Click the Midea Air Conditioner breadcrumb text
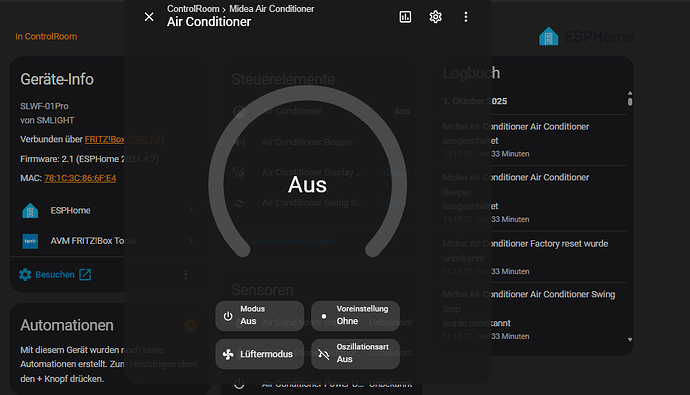The width and height of the screenshot is (690, 395). [272, 9]
